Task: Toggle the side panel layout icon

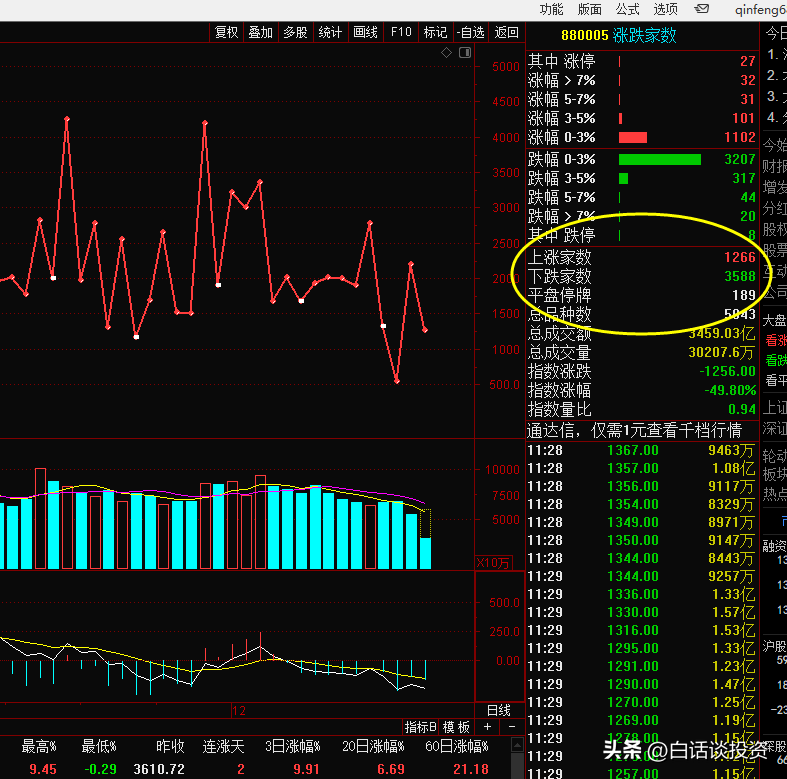Action: (465, 53)
